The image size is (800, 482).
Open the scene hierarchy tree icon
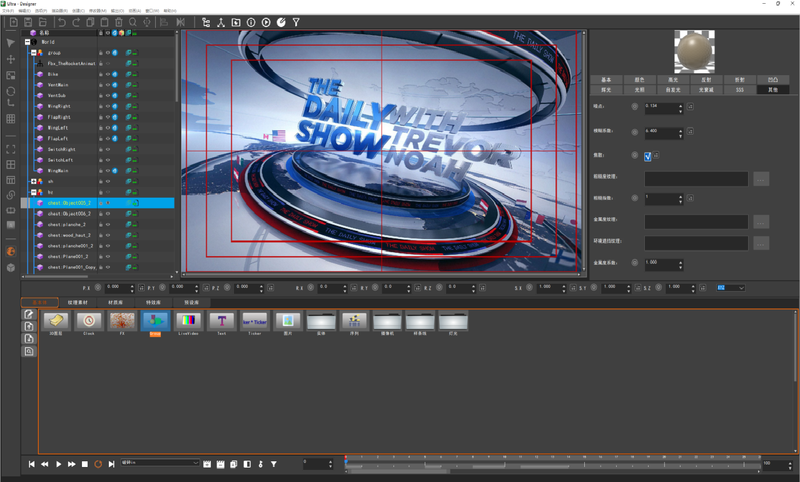[206, 22]
